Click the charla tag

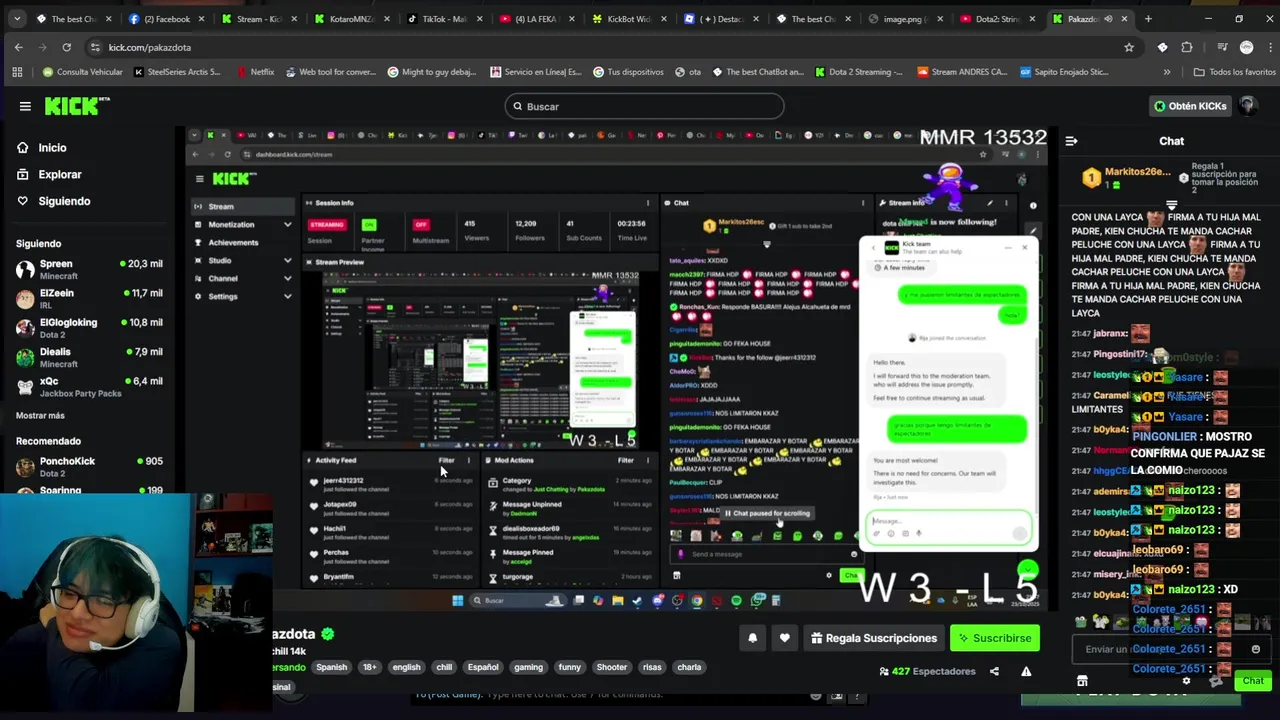point(689,667)
